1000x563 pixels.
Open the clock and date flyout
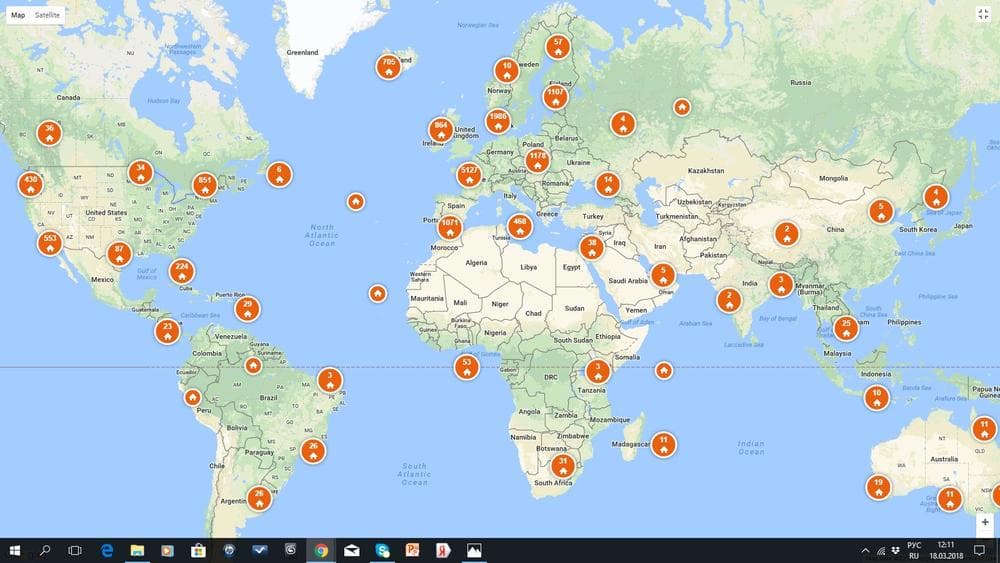946,550
